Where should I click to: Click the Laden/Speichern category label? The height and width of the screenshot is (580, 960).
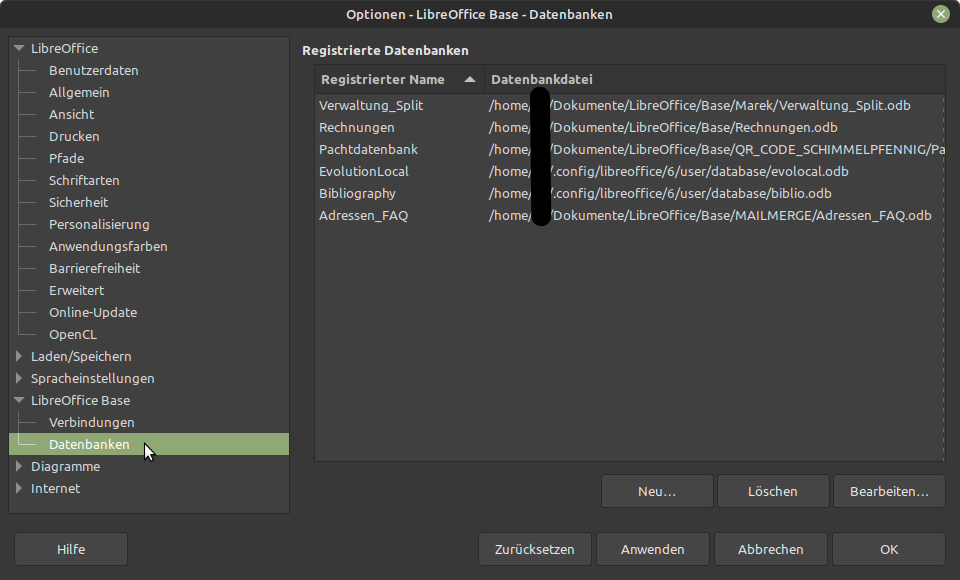pyautogui.click(x=81, y=356)
